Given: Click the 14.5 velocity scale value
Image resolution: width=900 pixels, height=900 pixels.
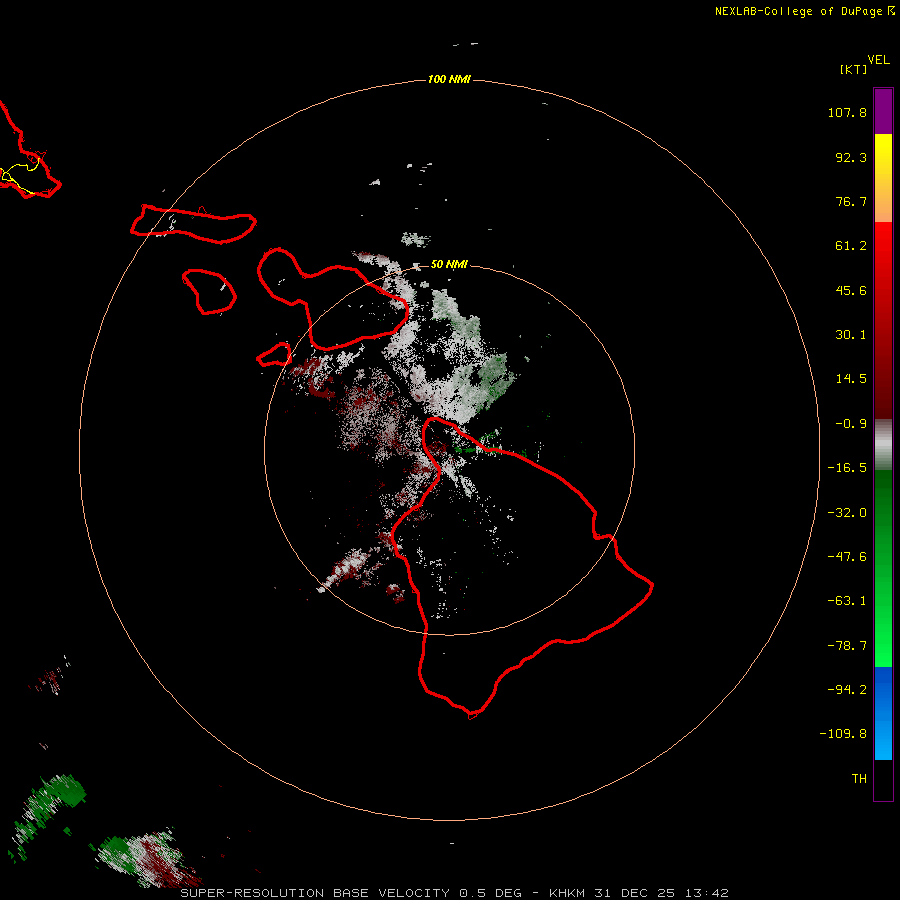Looking at the screenshot, I should point(851,379).
